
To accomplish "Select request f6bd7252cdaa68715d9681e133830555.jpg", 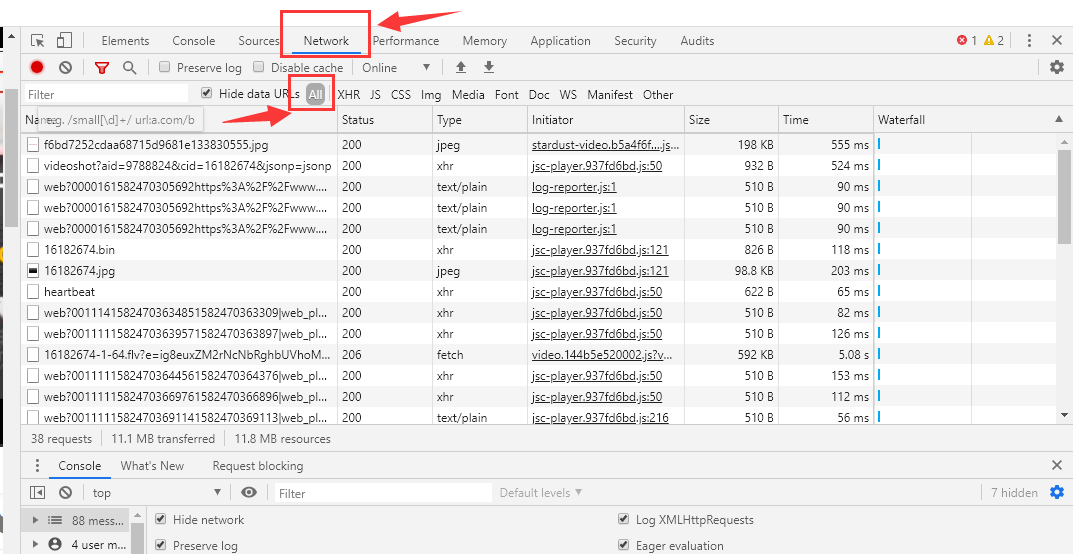I will (x=448, y=145).
